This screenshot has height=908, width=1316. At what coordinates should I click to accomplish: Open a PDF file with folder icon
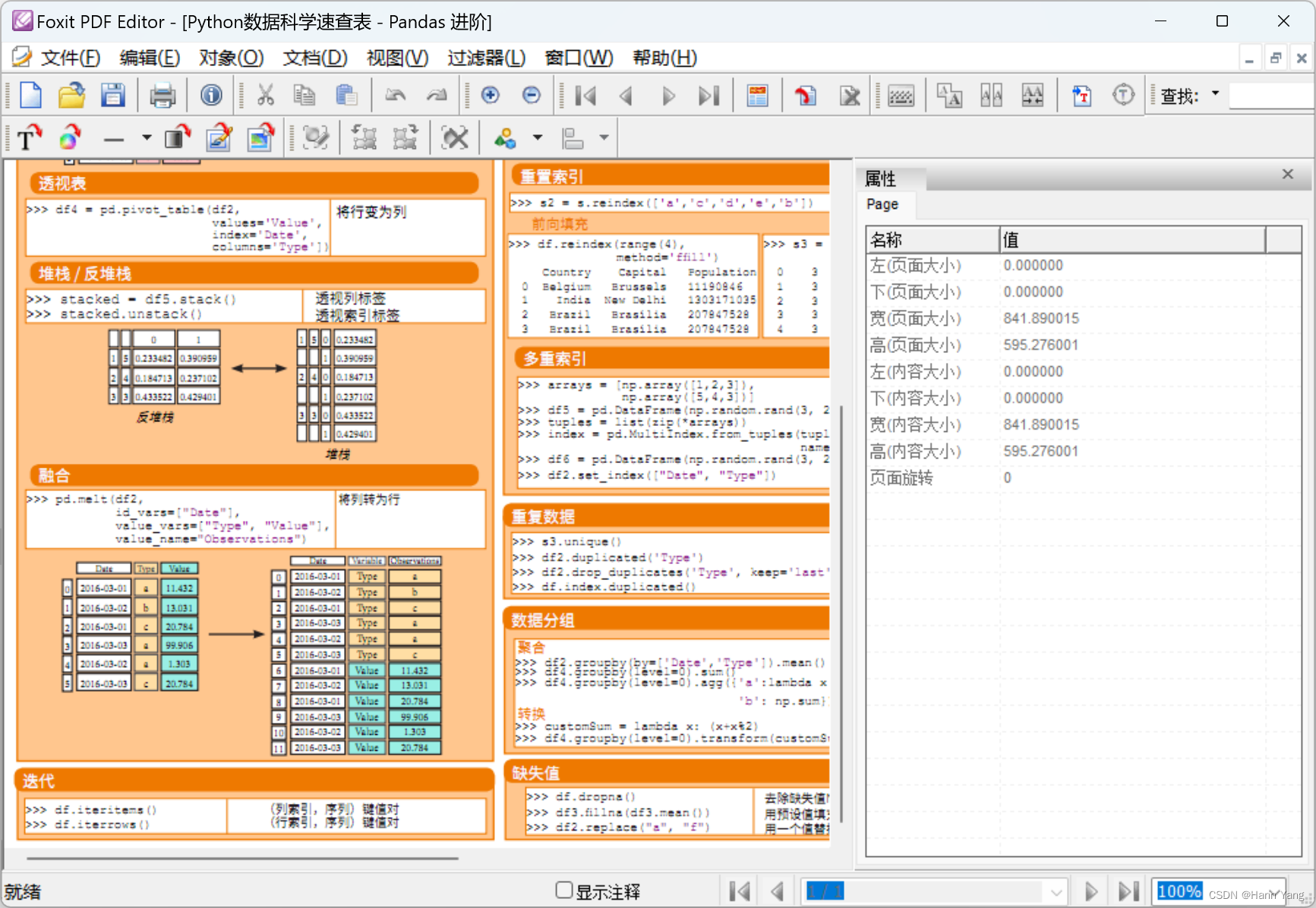pyautogui.click(x=71, y=96)
